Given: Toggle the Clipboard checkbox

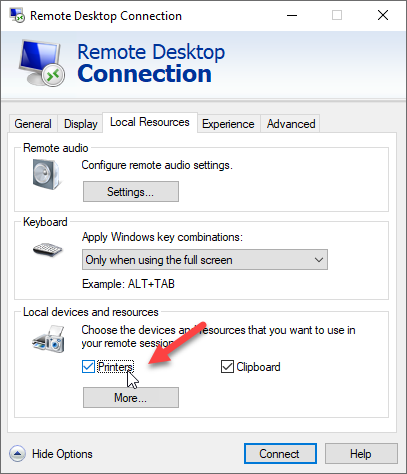Looking at the screenshot, I should 227,367.
